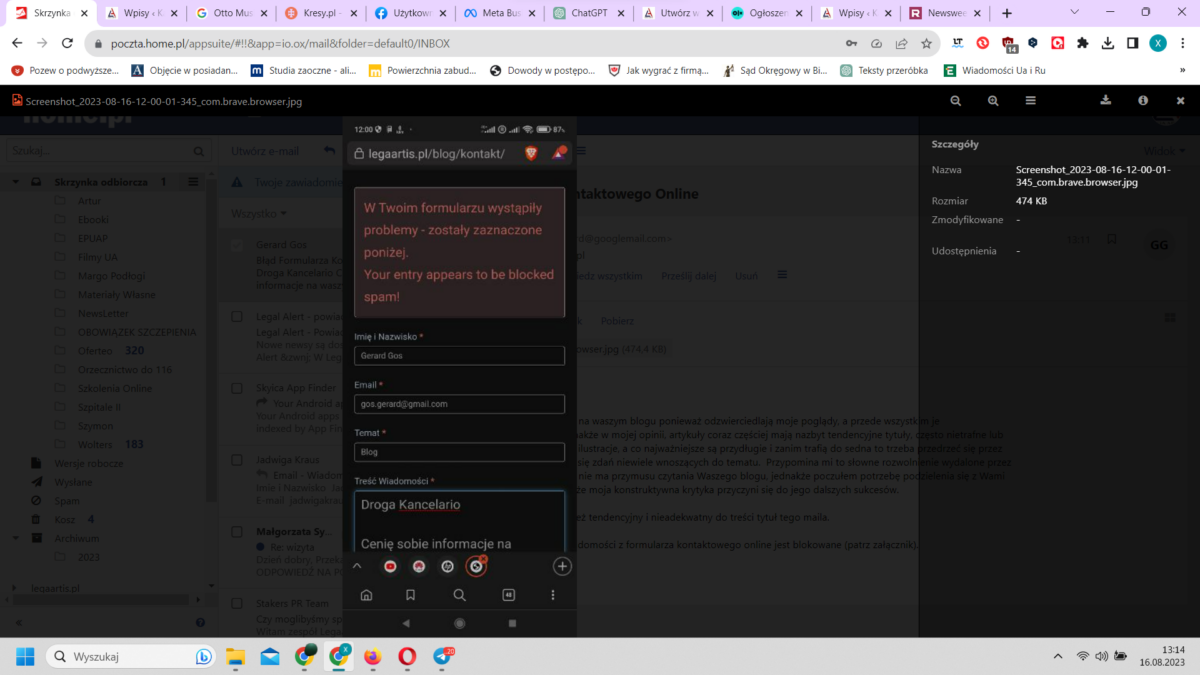
Task: Open Telegram from the taskbar
Action: (442, 656)
